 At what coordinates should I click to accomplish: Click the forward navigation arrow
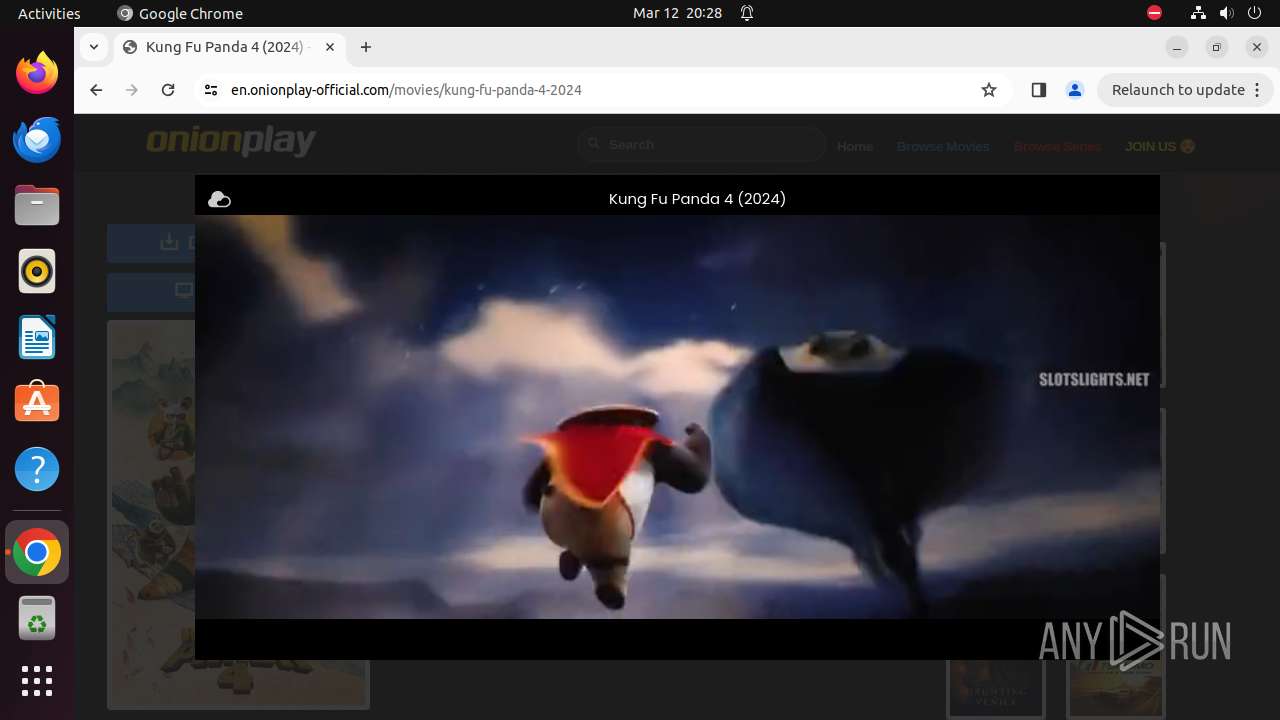click(132, 90)
